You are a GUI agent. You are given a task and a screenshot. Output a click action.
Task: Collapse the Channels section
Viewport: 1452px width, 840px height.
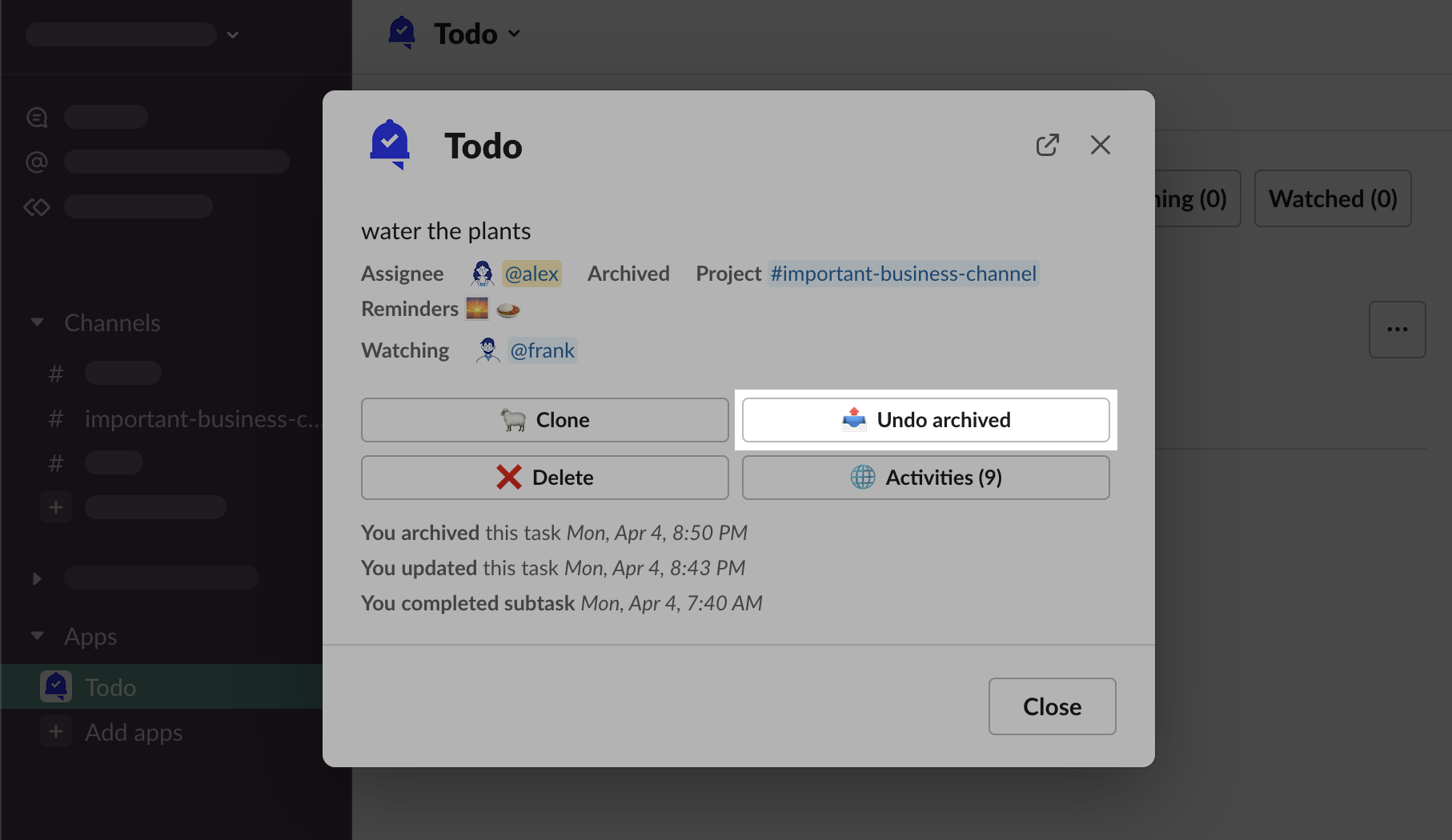coord(37,322)
